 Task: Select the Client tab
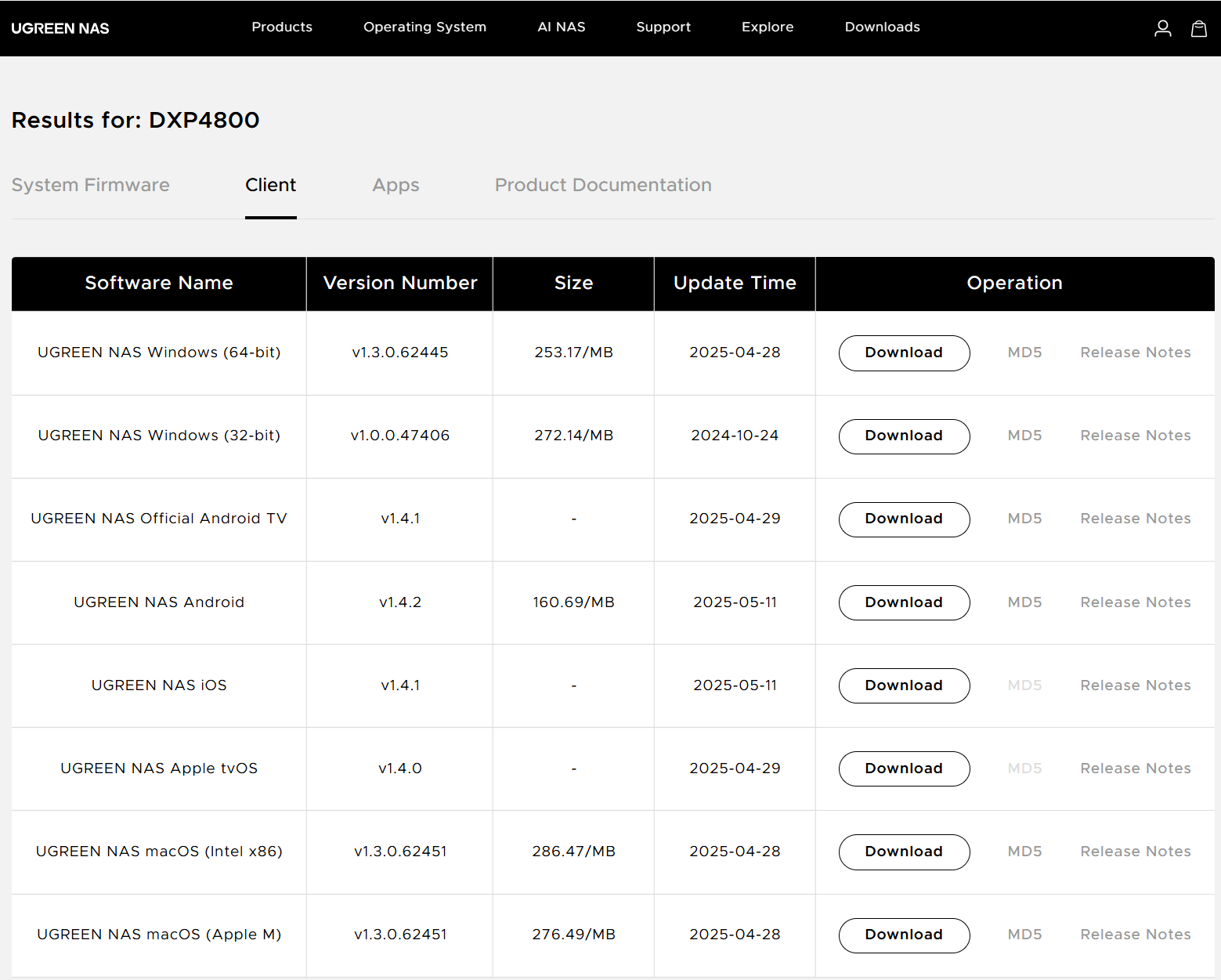click(x=271, y=185)
